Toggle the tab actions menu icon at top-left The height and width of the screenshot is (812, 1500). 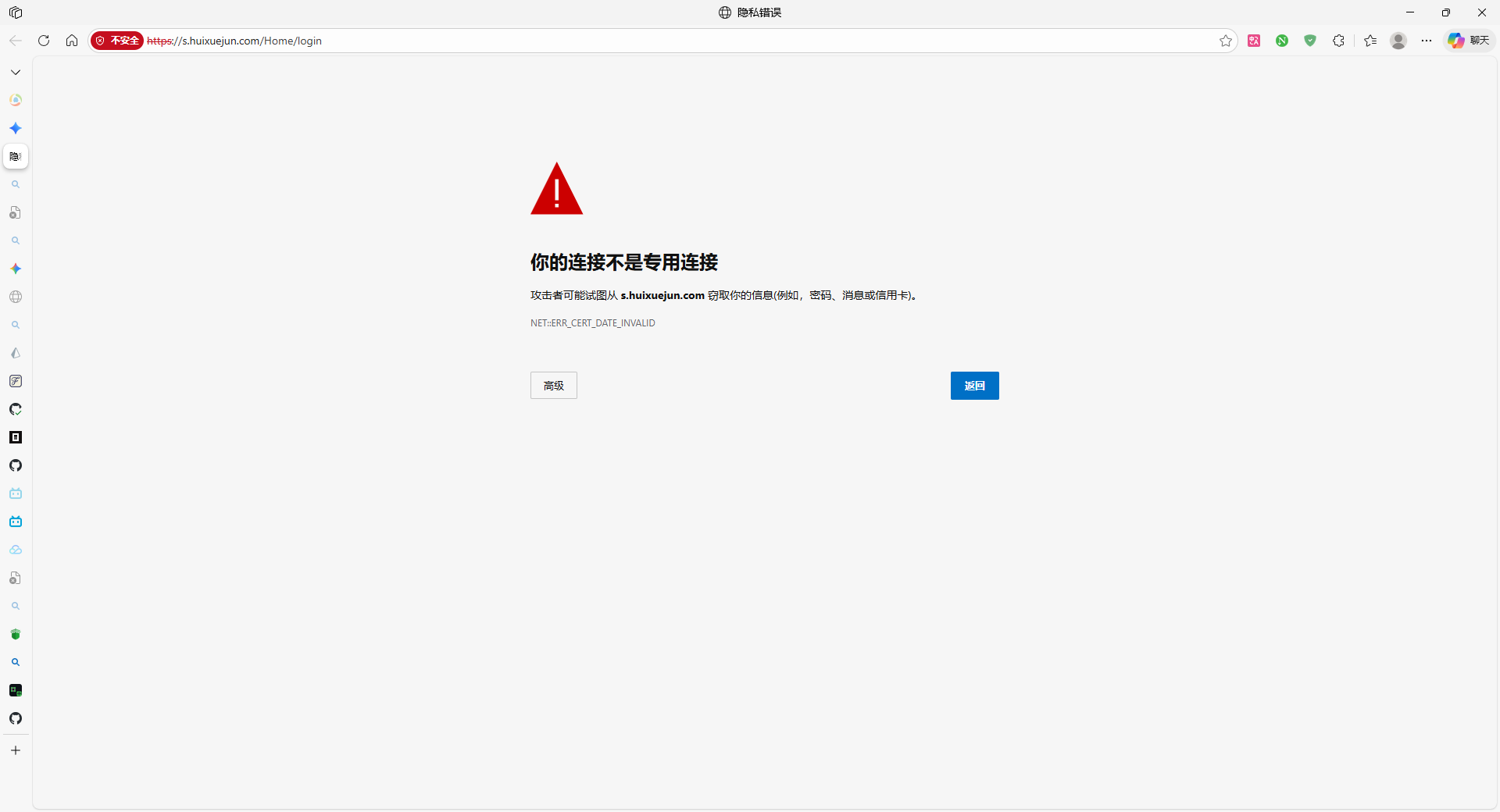(x=16, y=12)
